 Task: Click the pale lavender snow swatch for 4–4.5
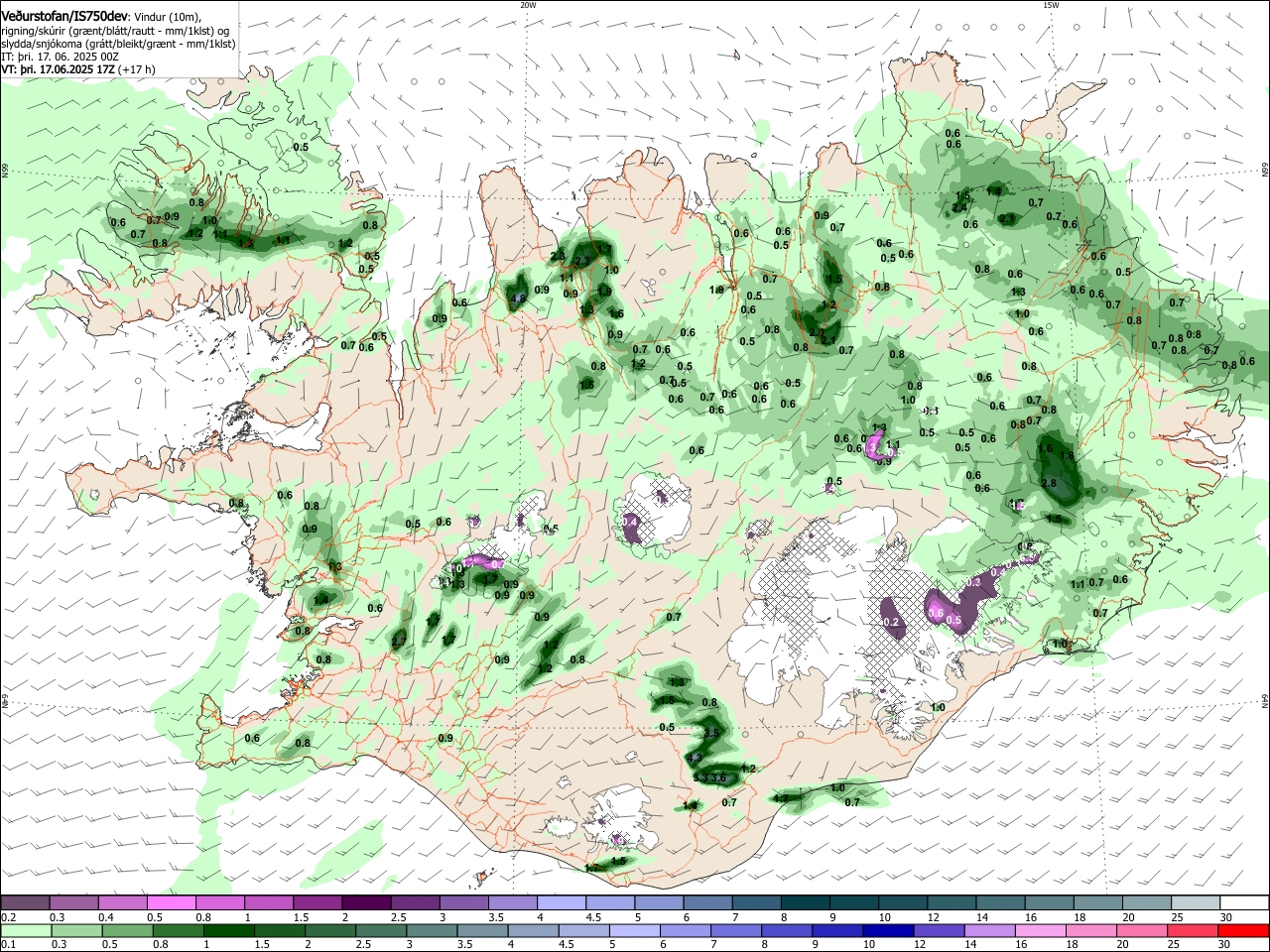[x=561, y=902]
